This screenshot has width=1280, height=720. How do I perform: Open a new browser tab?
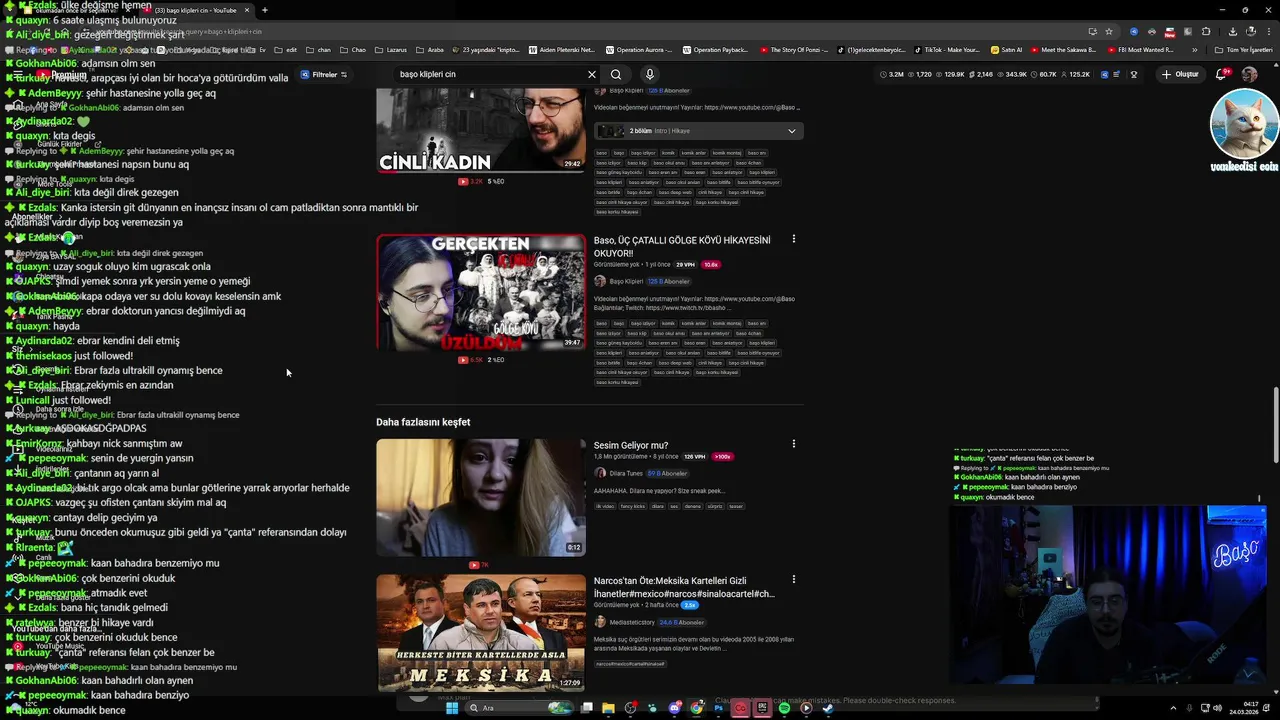(x=264, y=10)
